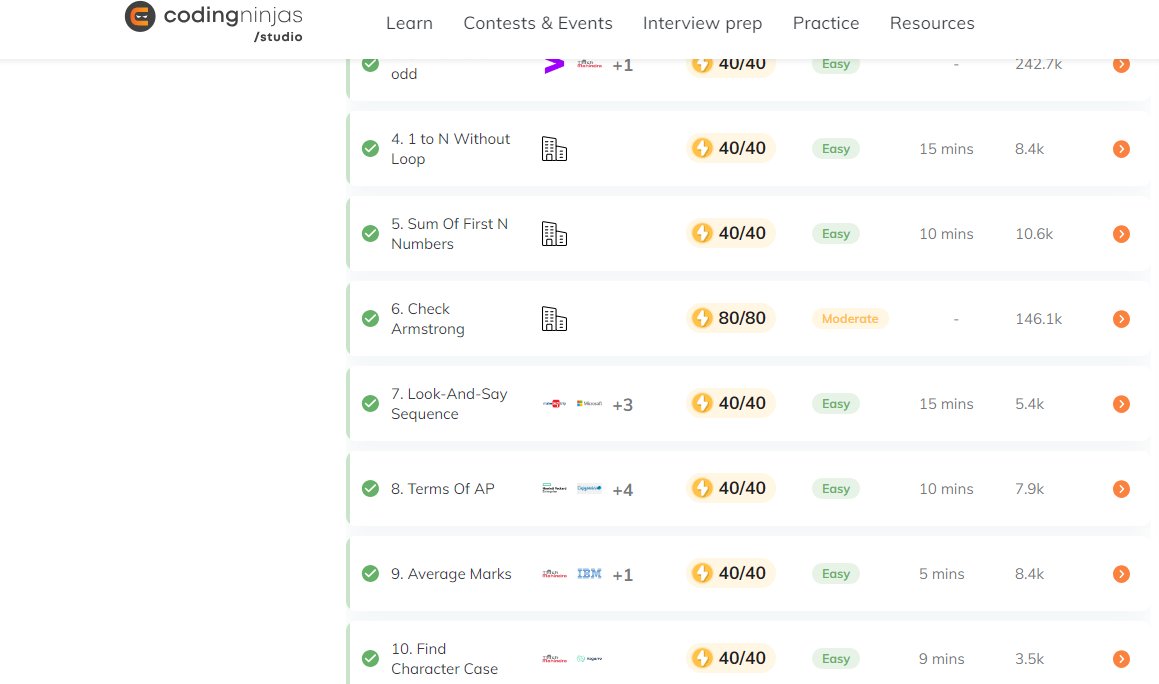This screenshot has height=684, width=1159.
Task: Click orange arrow for Look-And-Say Sequence
Action: pos(1121,404)
